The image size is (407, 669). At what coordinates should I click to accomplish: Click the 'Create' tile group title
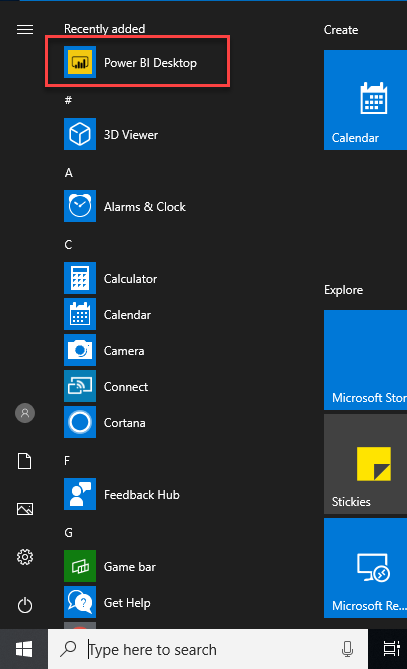(x=341, y=30)
